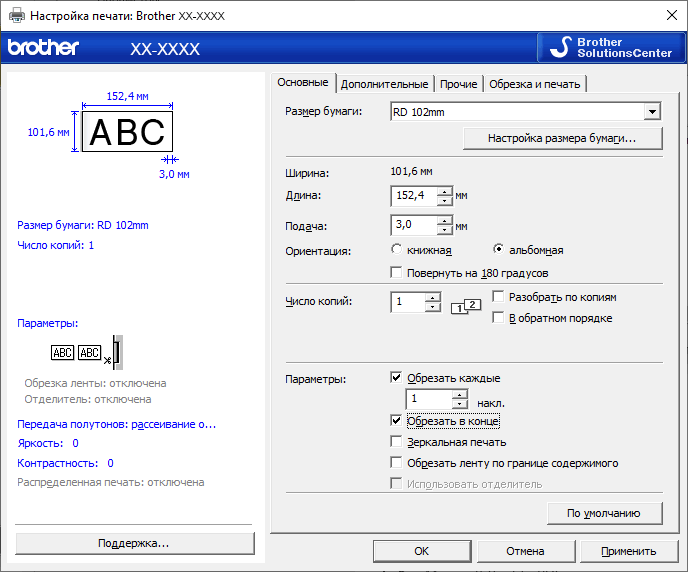Click the brother logo in header
This screenshot has width=688, height=572.
point(43,48)
